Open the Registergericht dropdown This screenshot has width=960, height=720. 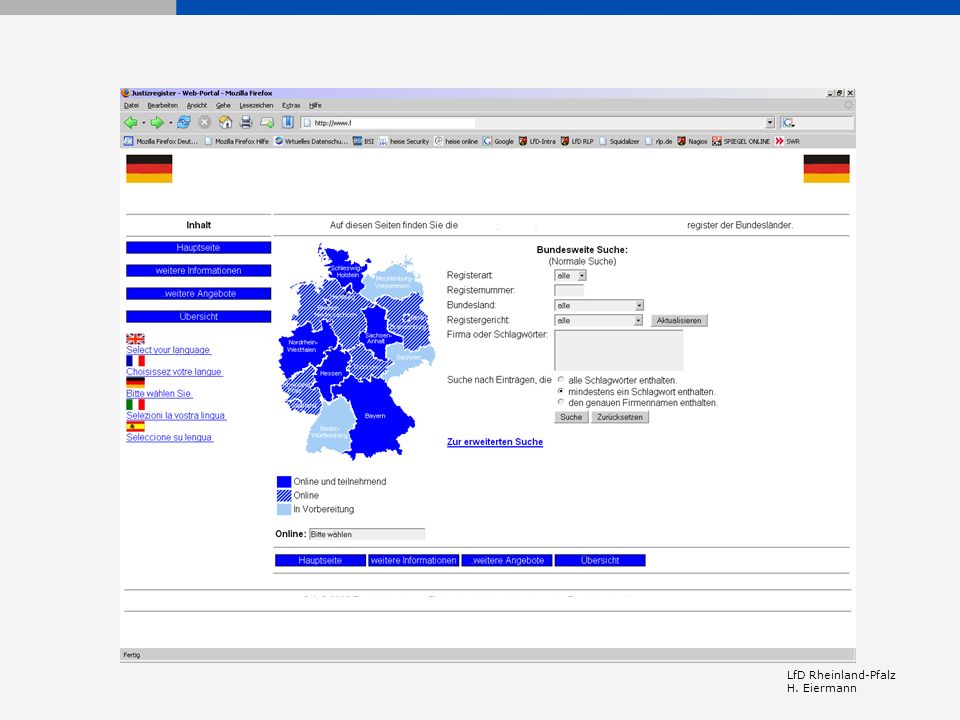coord(598,320)
